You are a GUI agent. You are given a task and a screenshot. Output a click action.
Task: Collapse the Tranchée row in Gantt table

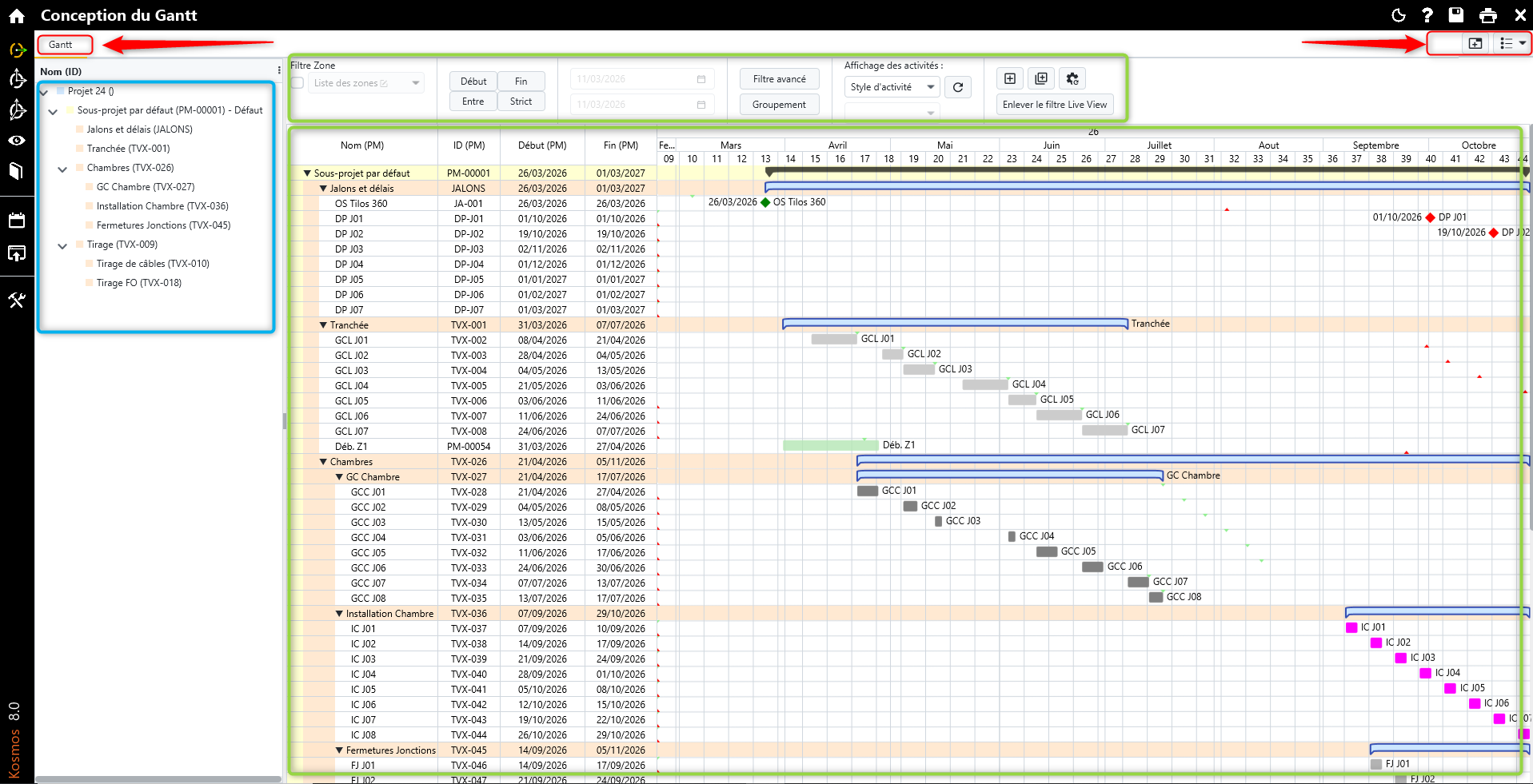click(323, 325)
